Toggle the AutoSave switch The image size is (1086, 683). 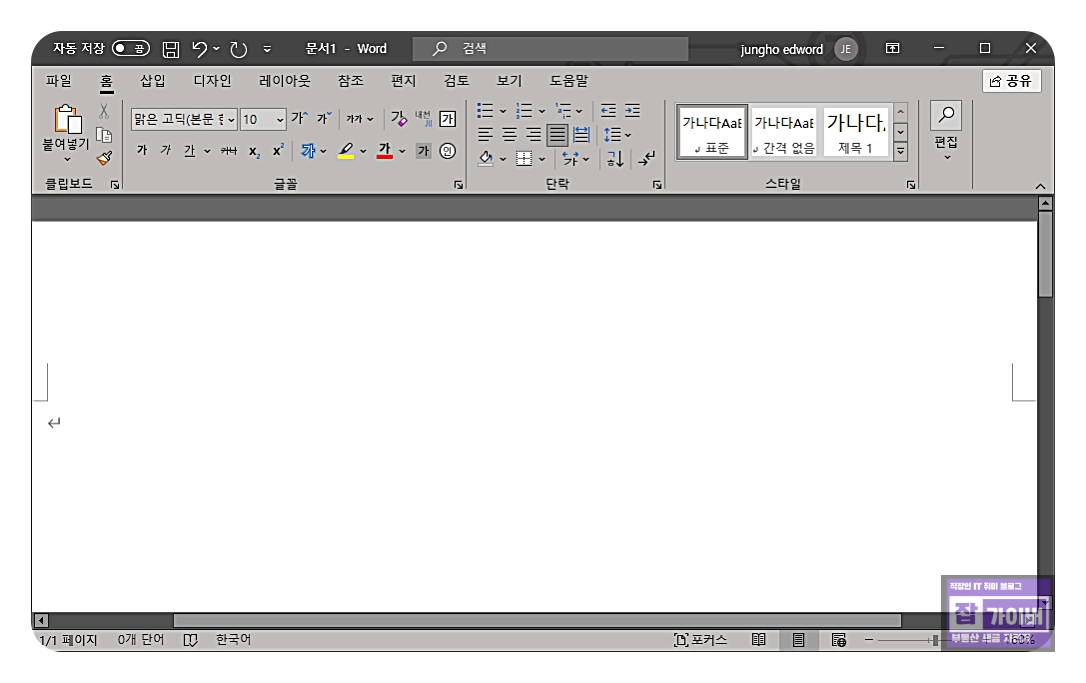coord(131,48)
